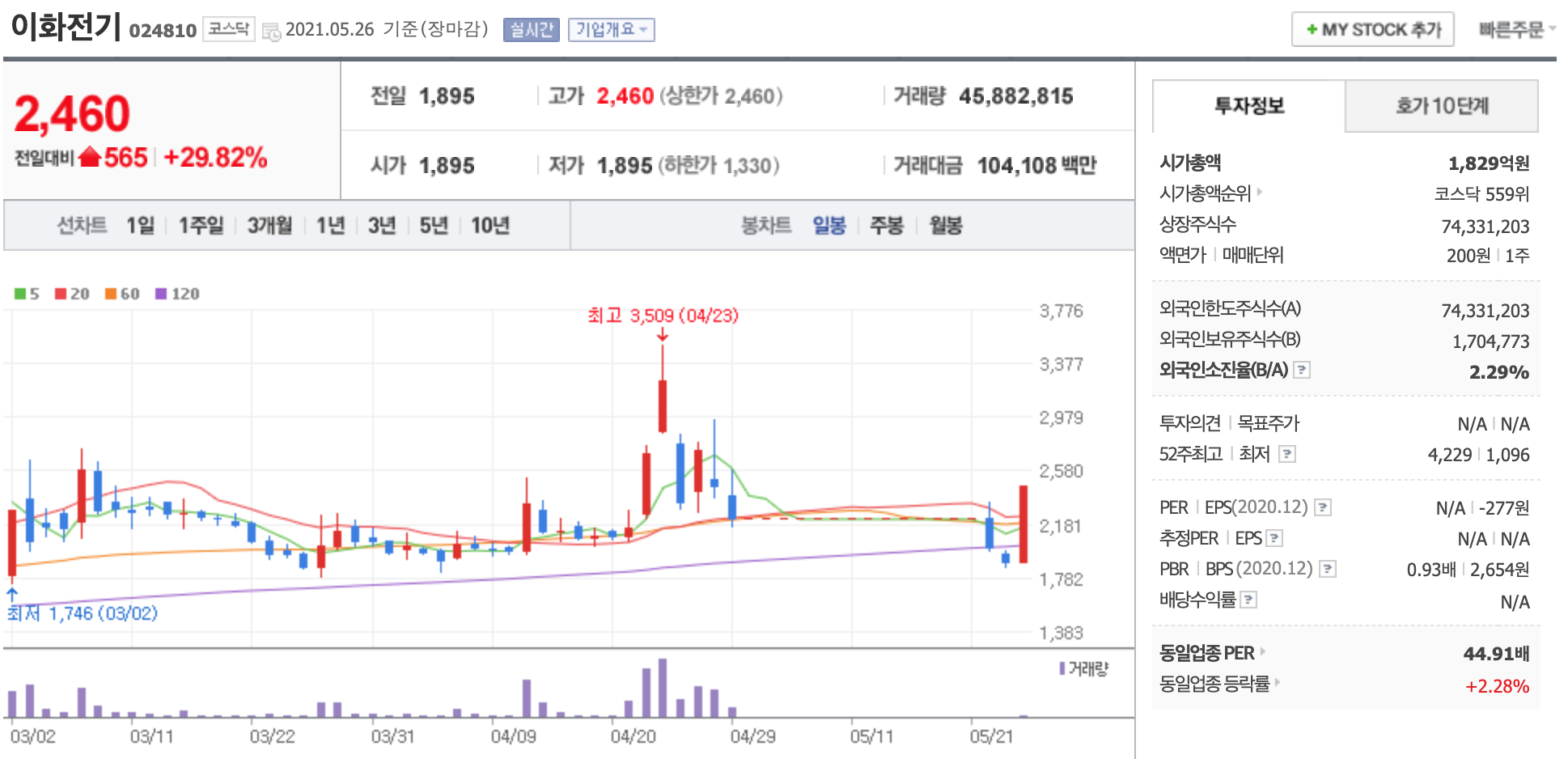The image size is (1568, 759).
Task: Click green 5-day moving average swatch
Action: click(x=20, y=294)
